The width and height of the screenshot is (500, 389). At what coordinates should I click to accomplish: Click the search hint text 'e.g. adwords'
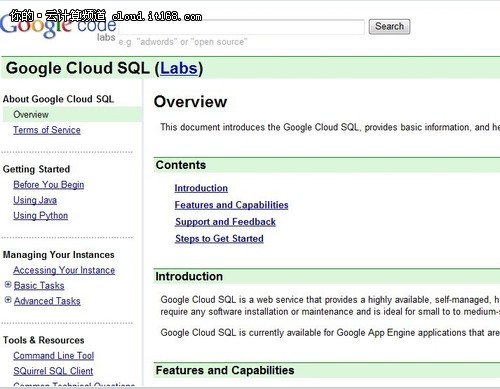tap(183, 42)
